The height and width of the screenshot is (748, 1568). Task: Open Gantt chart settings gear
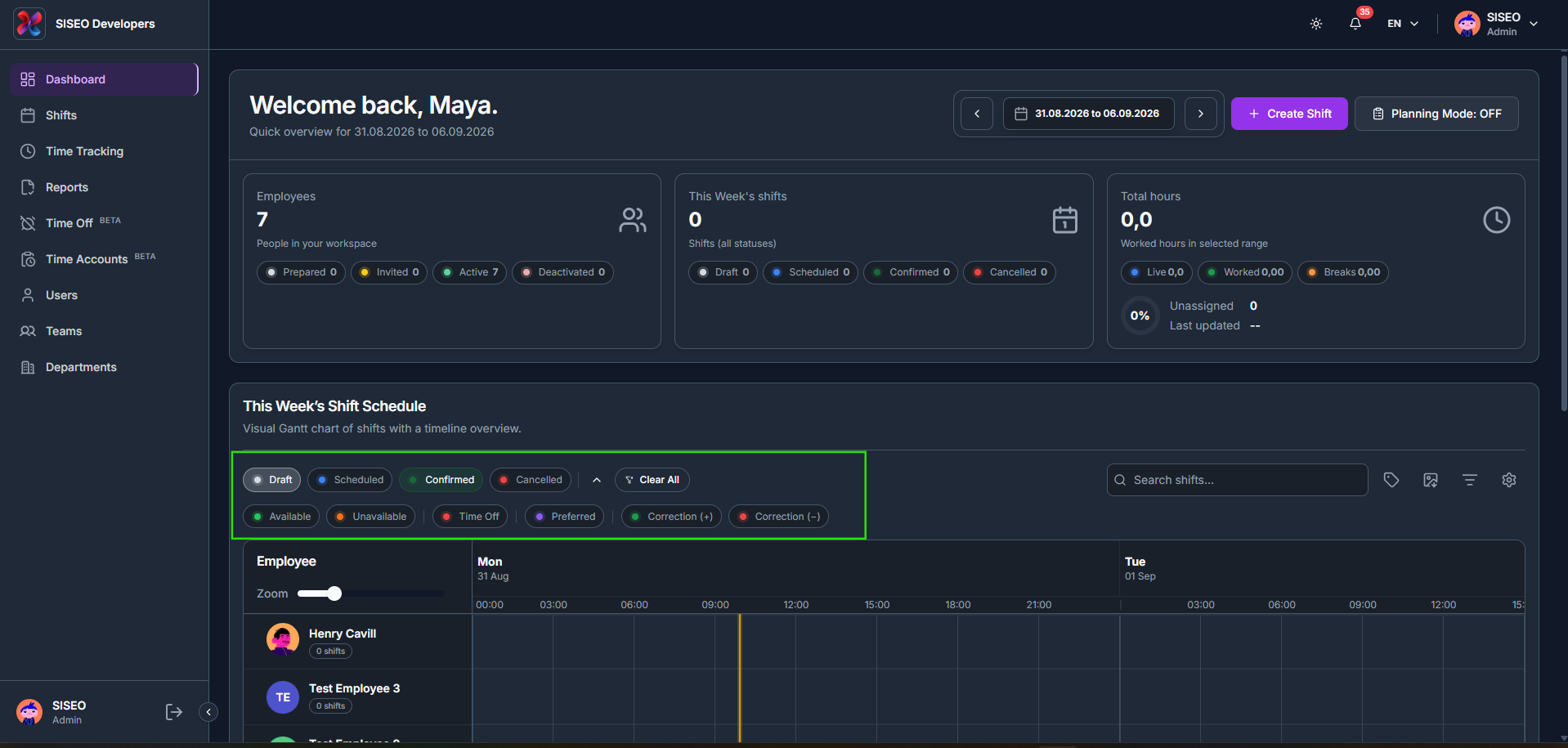[x=1509, y=480]
